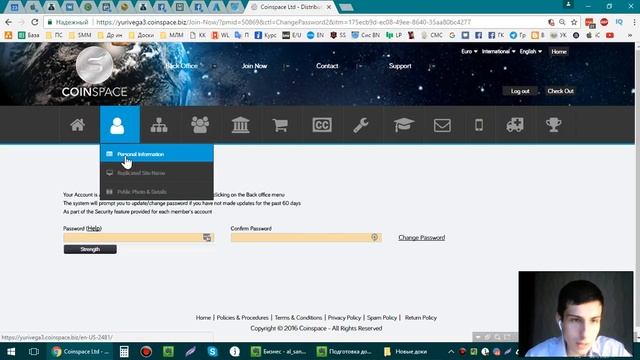Click the Coinspace logo
The image size is (640, 360).
(94, 72)
